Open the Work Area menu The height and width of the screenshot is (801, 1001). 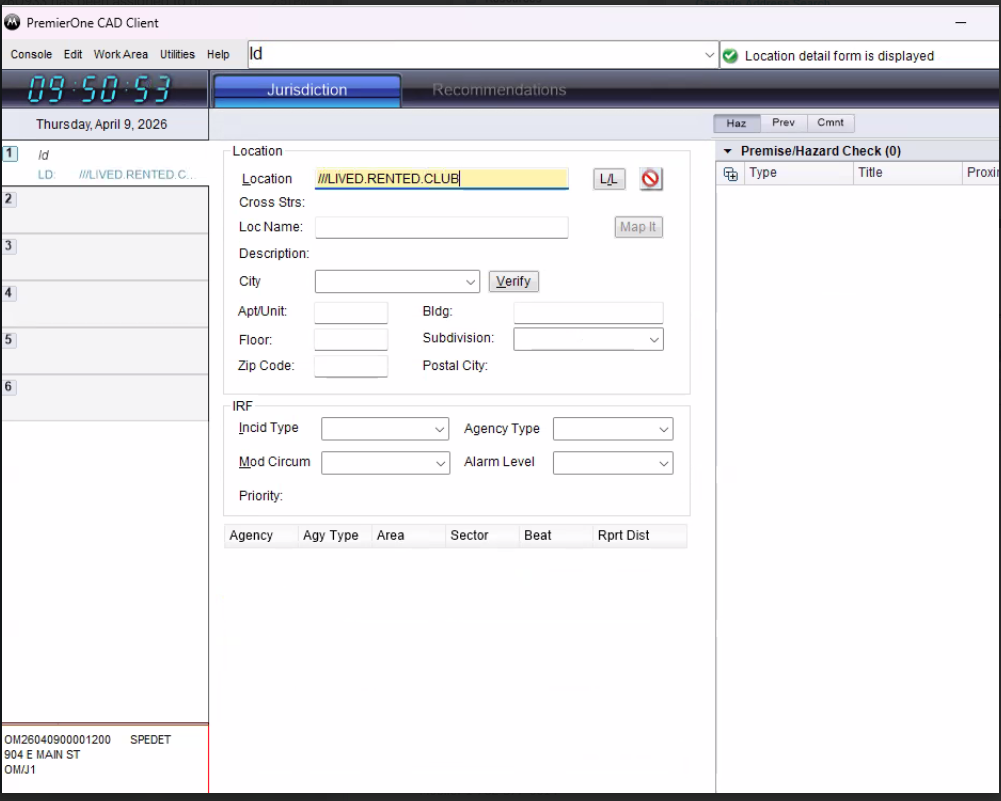point(121,55)
